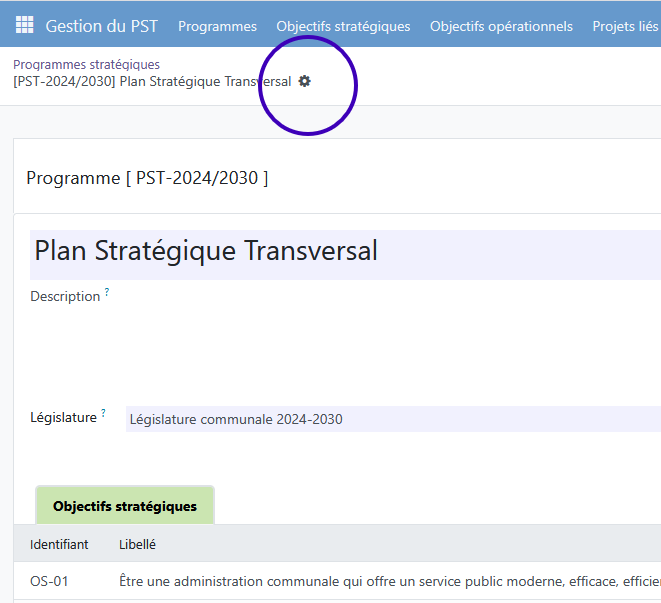Sort by the Identifiant column header
The image size is (661, 603).
point(59,544)
